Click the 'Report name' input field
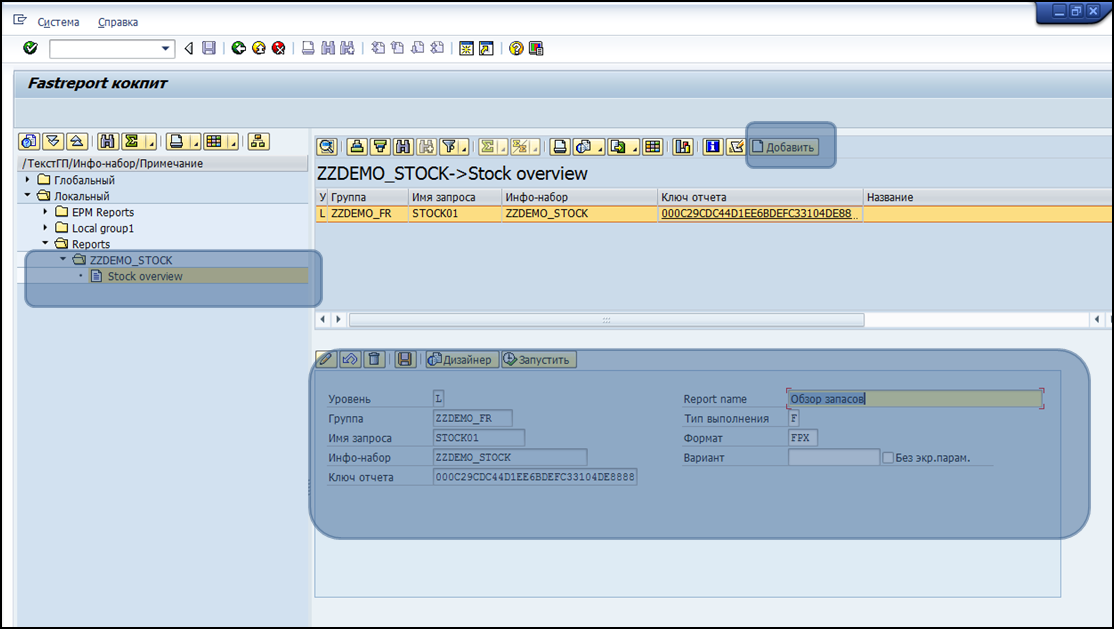 pos(914,399)
